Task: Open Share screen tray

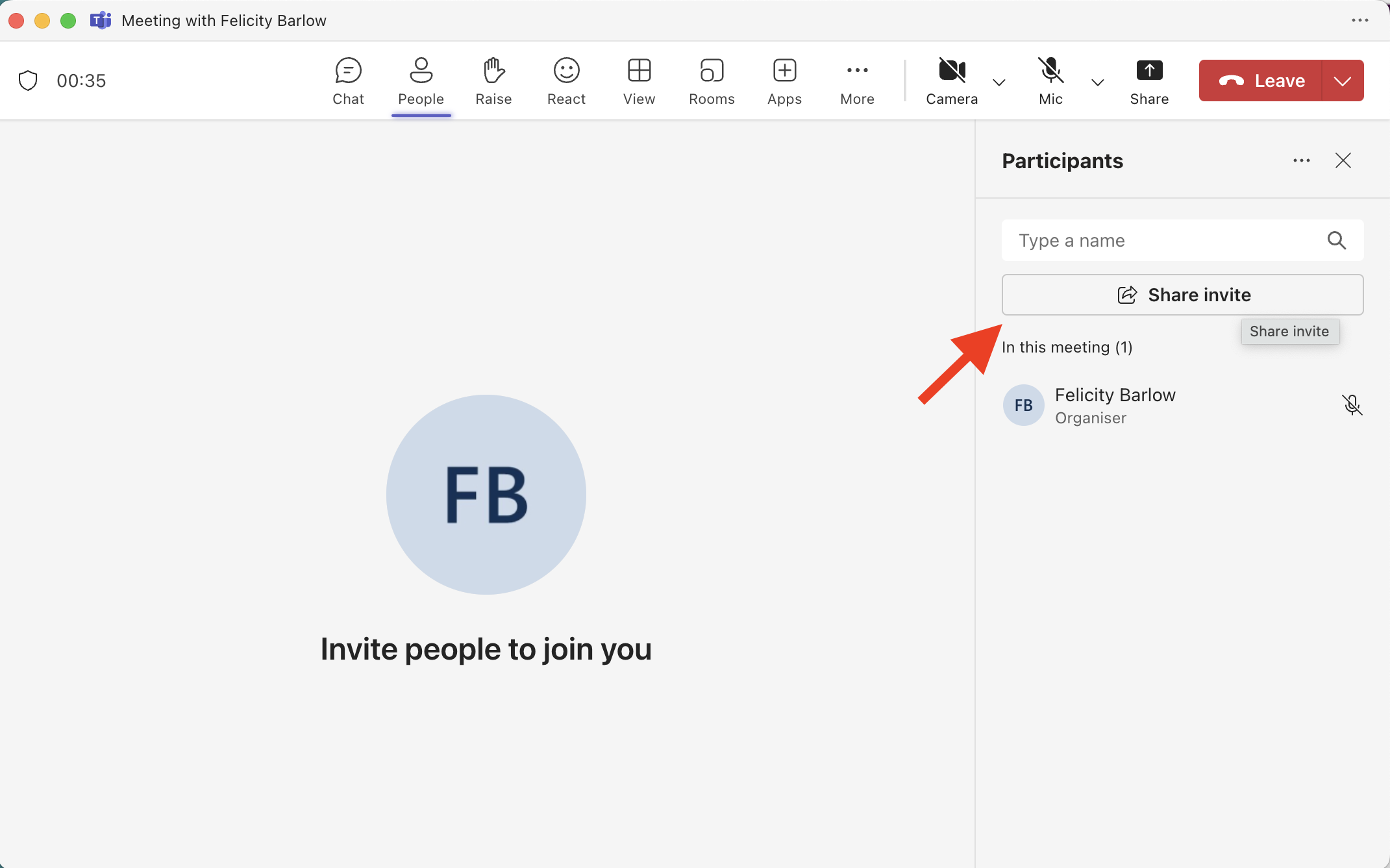Action: click(x=1149, y=81)
